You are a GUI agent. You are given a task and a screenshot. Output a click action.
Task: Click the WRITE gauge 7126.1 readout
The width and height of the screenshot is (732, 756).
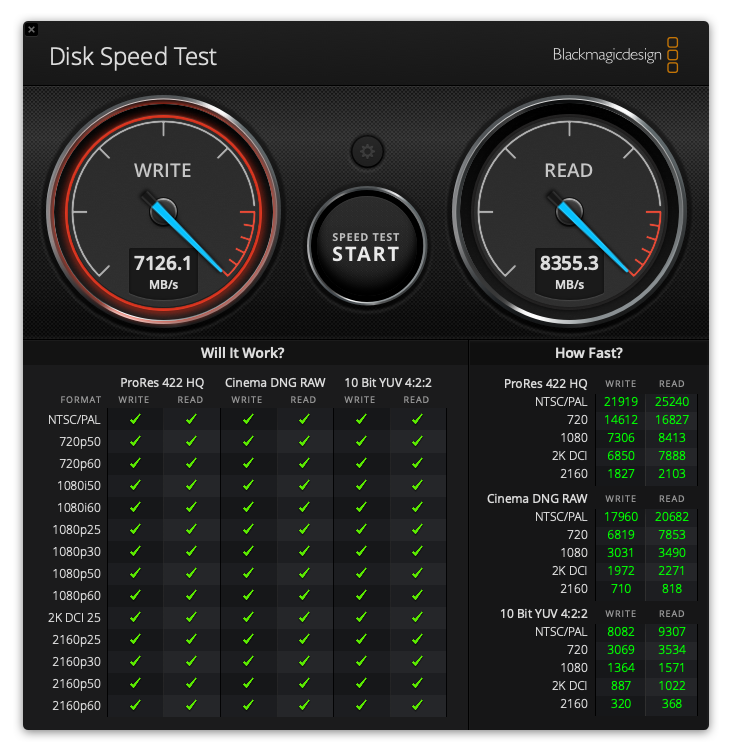[x=163, y=272]
